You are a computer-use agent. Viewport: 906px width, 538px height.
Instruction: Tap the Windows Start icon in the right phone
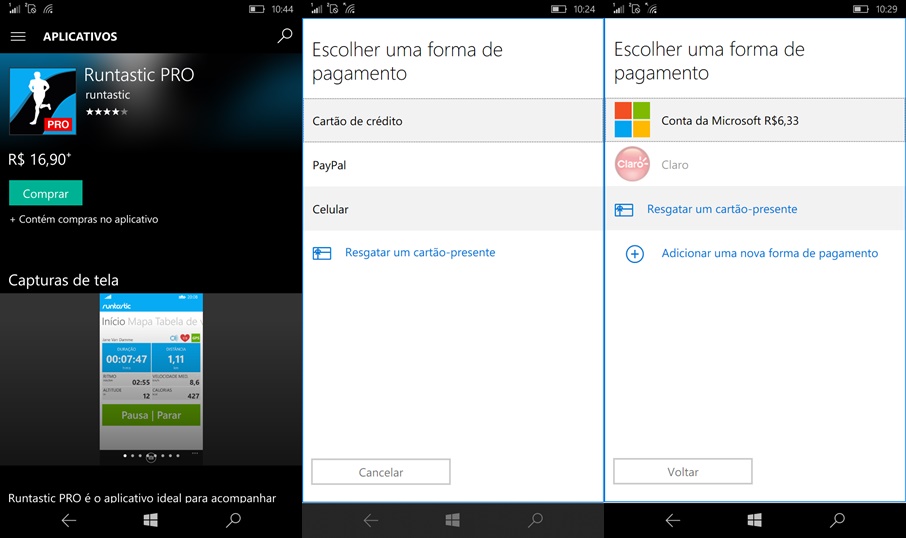pos(755,521)
